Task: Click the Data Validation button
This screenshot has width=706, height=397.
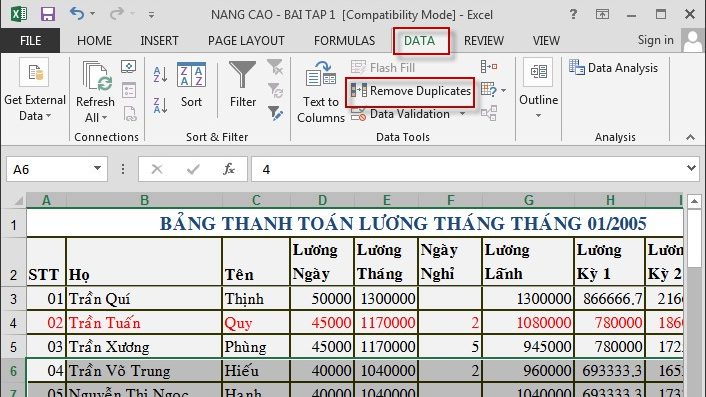Action: 400,114
